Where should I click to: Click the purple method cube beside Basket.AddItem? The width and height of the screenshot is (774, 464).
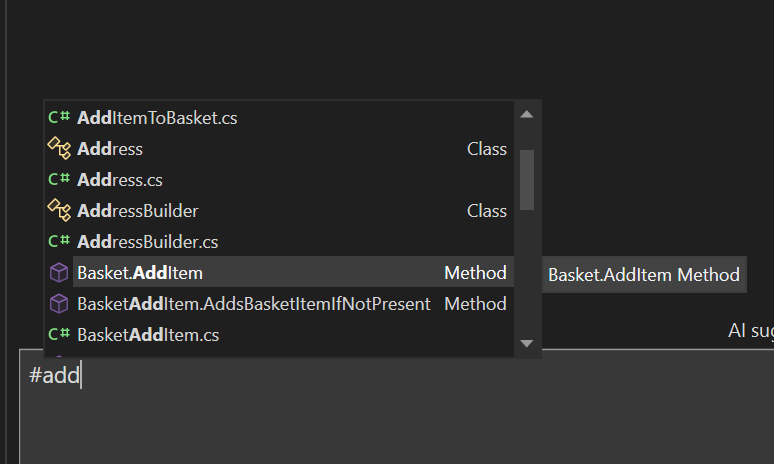[58, 273]
